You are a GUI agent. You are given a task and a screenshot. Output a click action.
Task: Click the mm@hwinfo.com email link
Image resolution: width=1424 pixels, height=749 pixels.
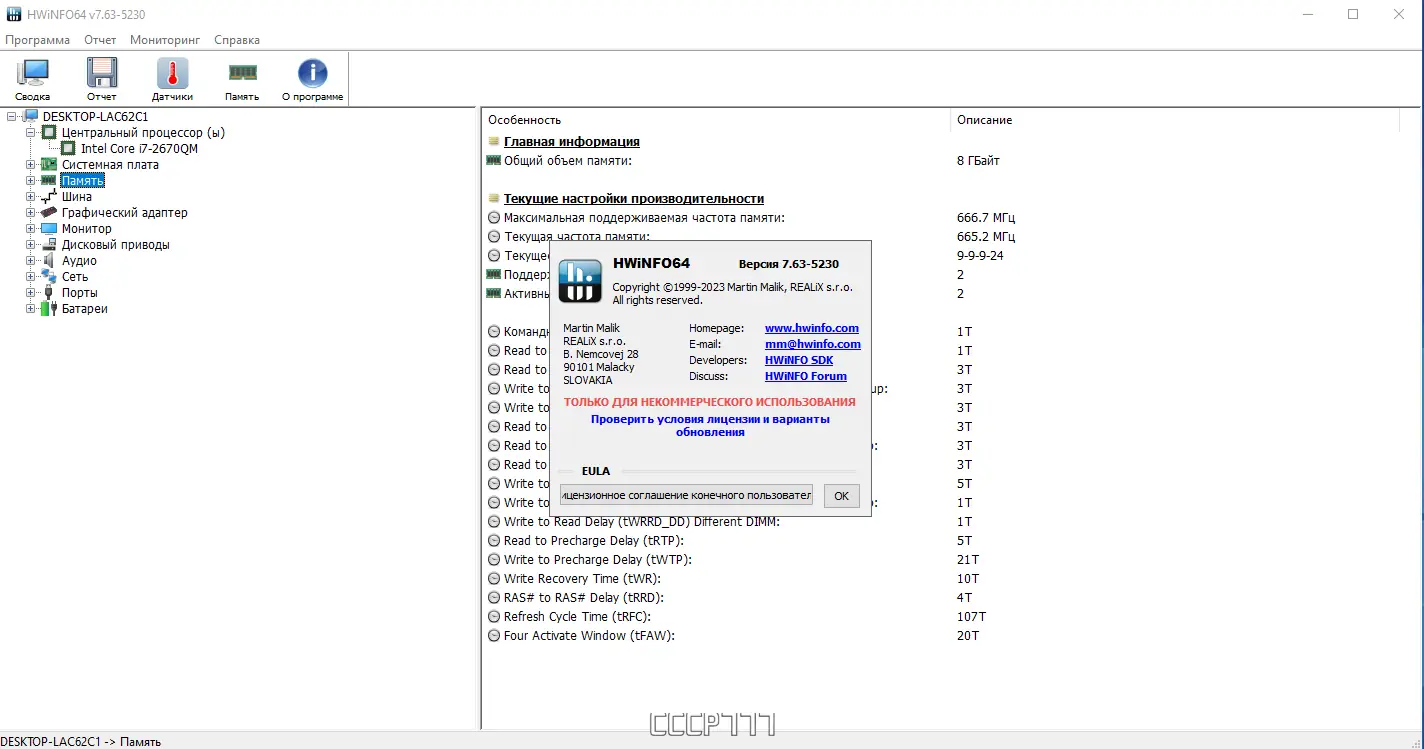813,344
